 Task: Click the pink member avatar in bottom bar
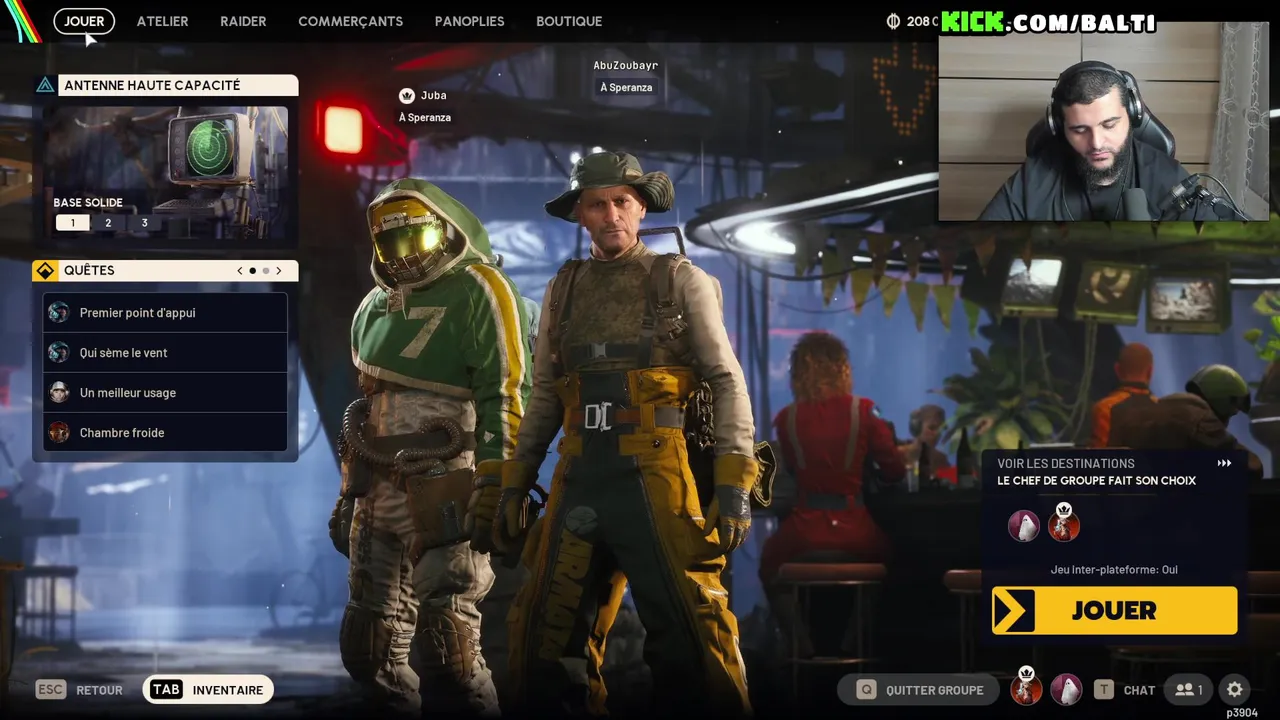1067,690
